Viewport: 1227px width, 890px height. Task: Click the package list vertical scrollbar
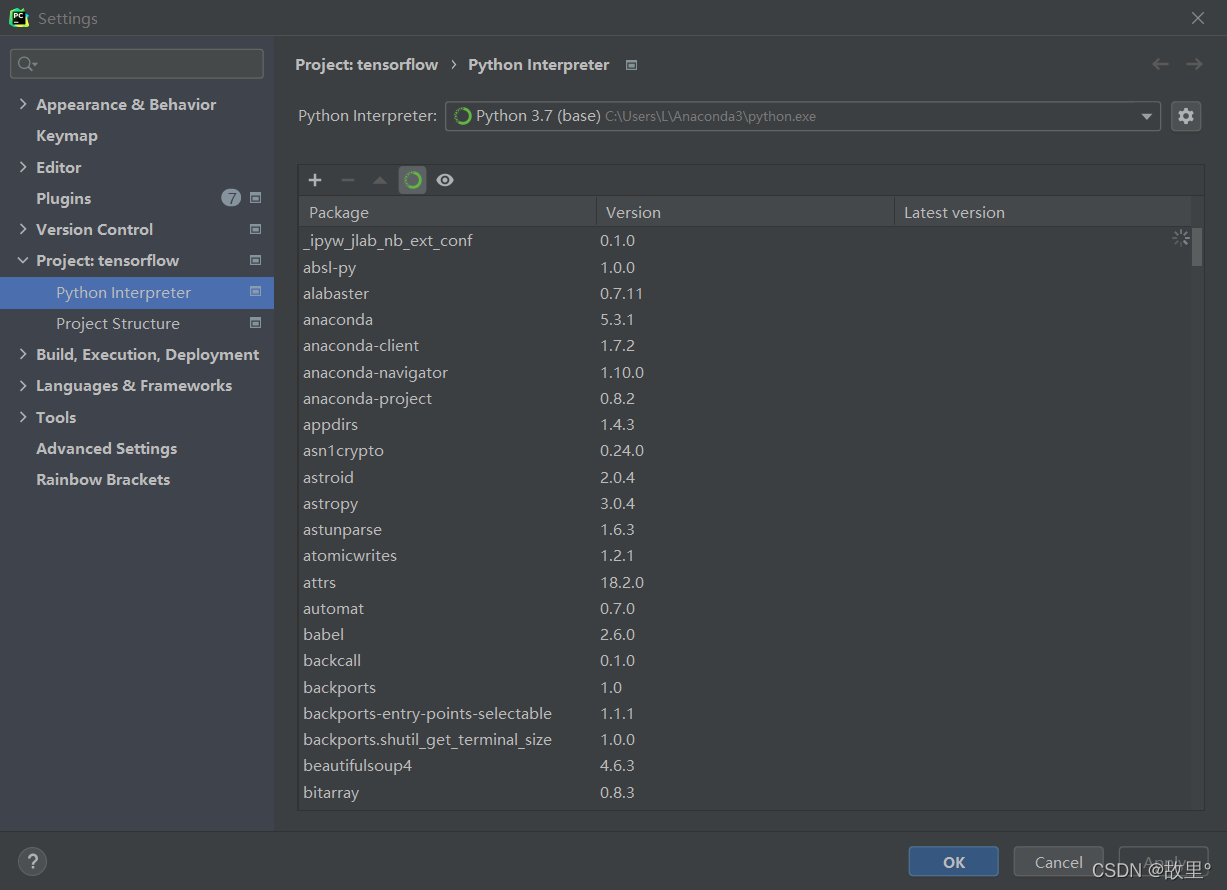coord(1197,246)
